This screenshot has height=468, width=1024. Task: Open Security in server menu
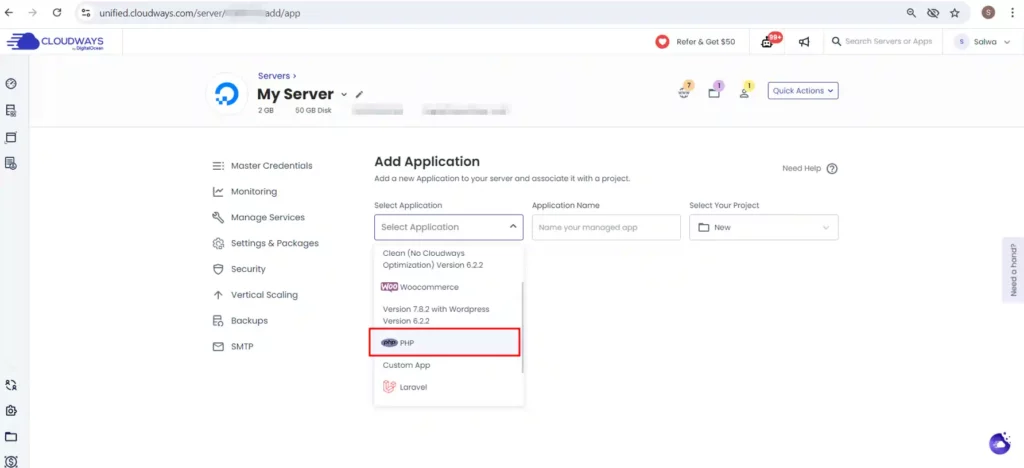(x=239, y=269)
